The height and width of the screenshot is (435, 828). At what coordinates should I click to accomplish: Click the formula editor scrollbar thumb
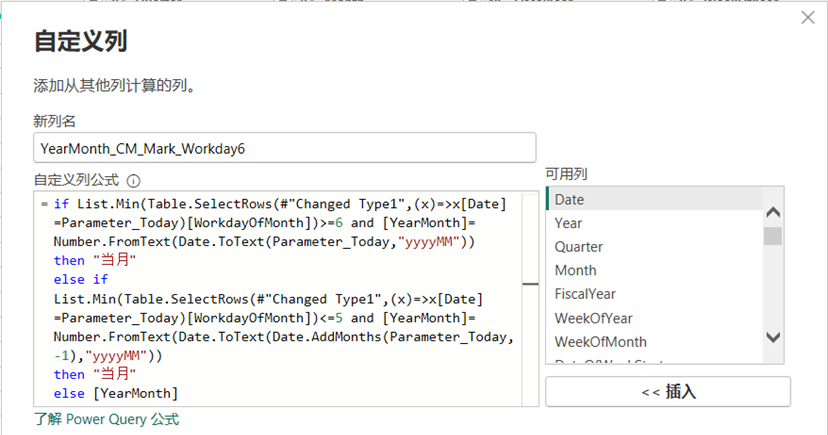click(530, 284)
